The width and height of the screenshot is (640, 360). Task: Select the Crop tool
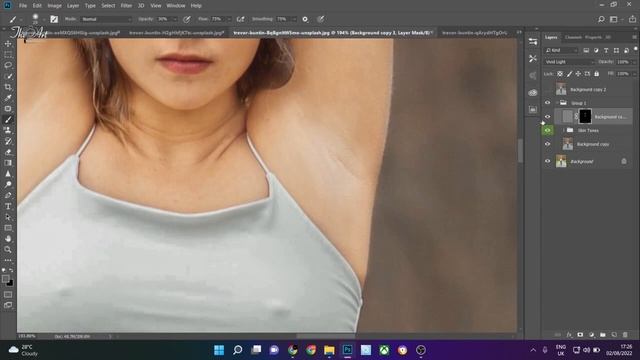(8, 87)
